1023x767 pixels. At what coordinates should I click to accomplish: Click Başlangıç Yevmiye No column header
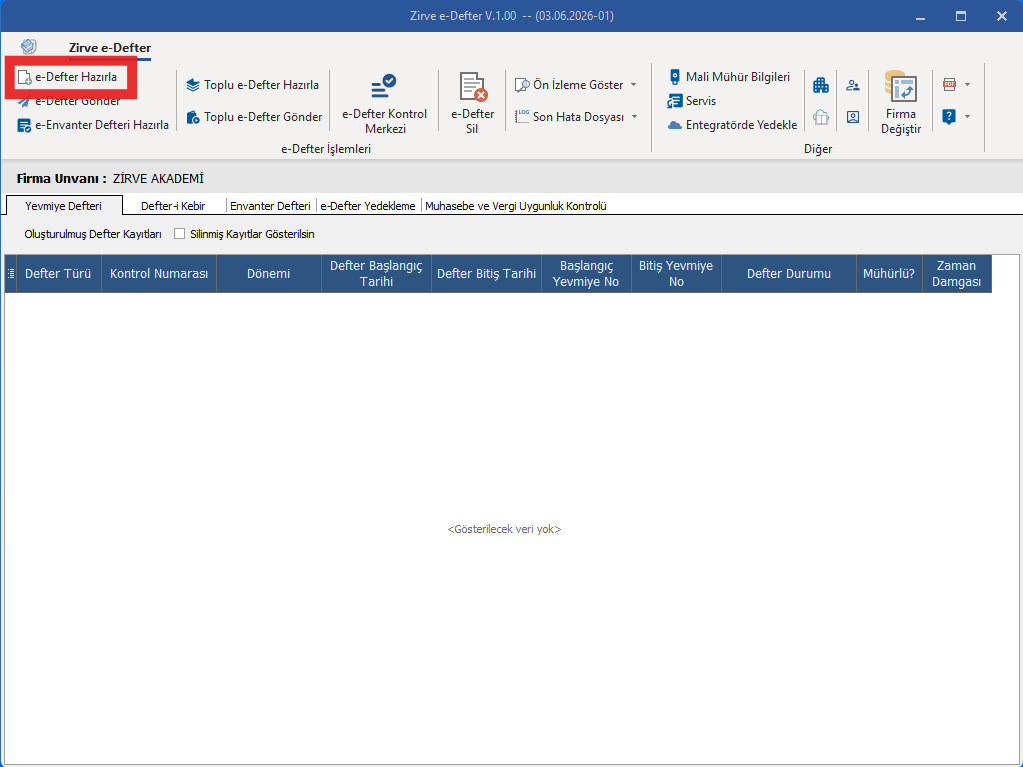[586, 274]
